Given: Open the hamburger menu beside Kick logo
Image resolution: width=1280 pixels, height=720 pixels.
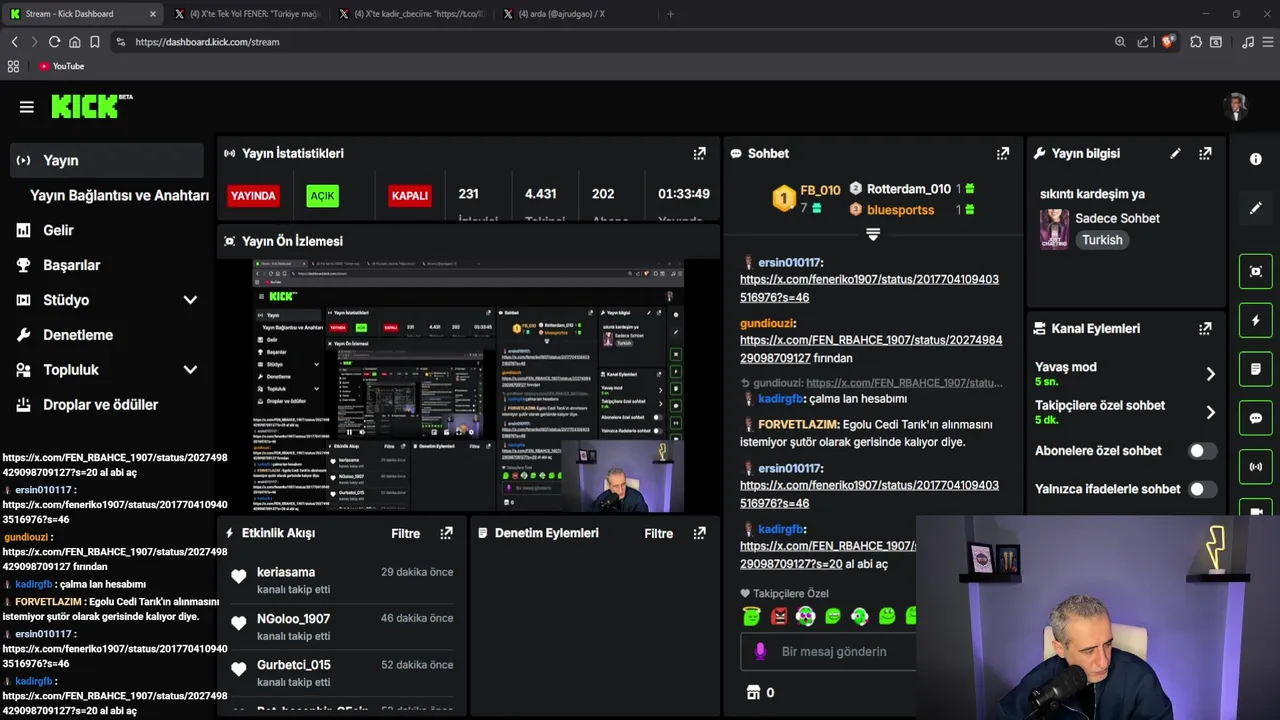Looking at the screenshot, I should coord(27,107).
